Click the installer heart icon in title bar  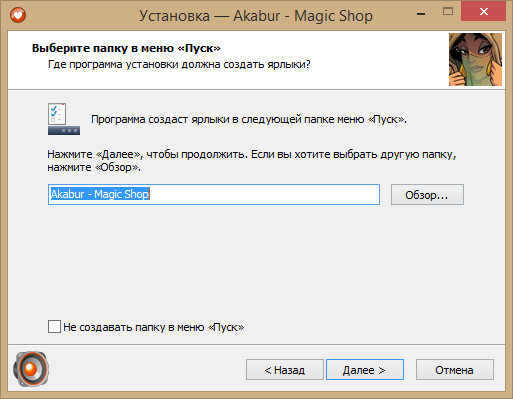tap(18, 15)
